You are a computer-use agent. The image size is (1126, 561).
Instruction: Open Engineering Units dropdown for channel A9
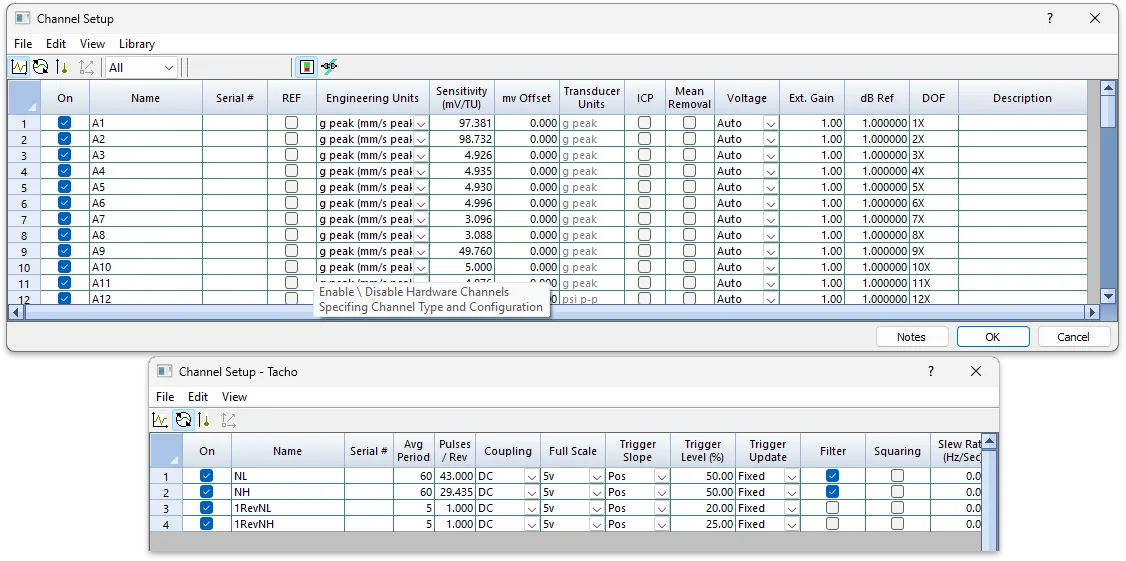pyautogui.click(x=421, y=251)
